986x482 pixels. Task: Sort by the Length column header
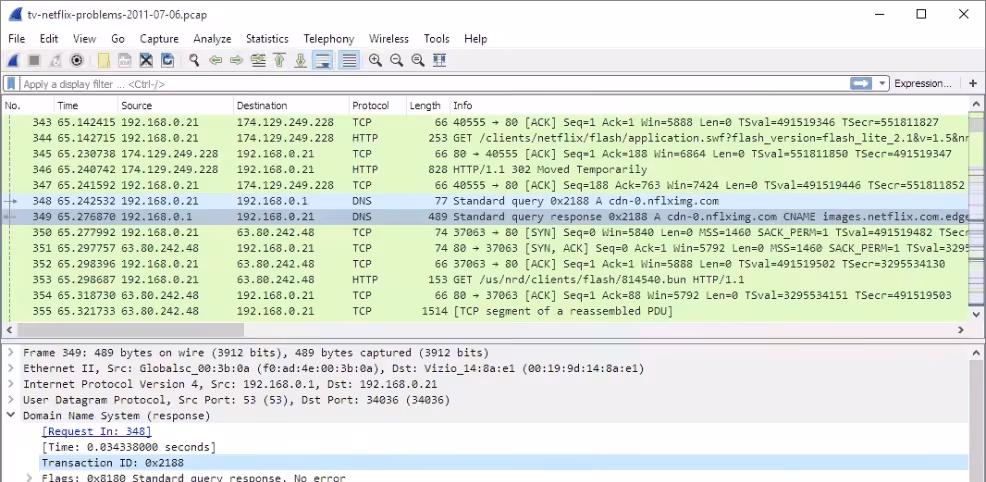point(428,106)
